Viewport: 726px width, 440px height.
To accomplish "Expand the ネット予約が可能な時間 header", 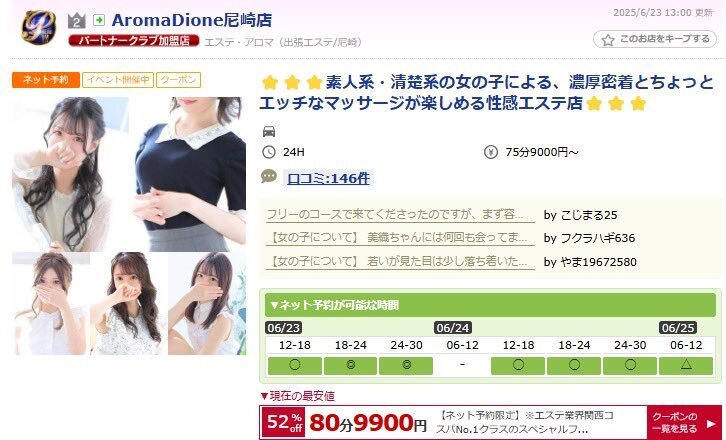I will pyautogui.click(x=490, y=305).
